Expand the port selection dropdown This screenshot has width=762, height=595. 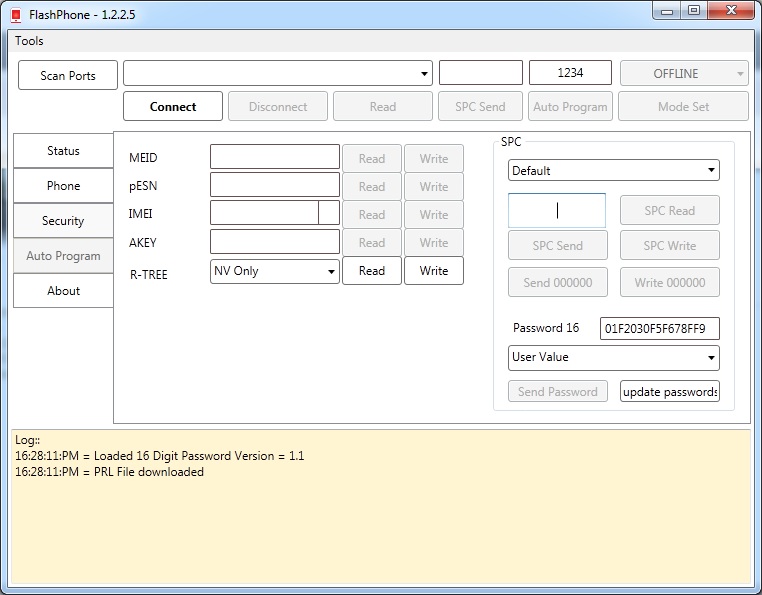pyautogui.click(x=425, y=73)
